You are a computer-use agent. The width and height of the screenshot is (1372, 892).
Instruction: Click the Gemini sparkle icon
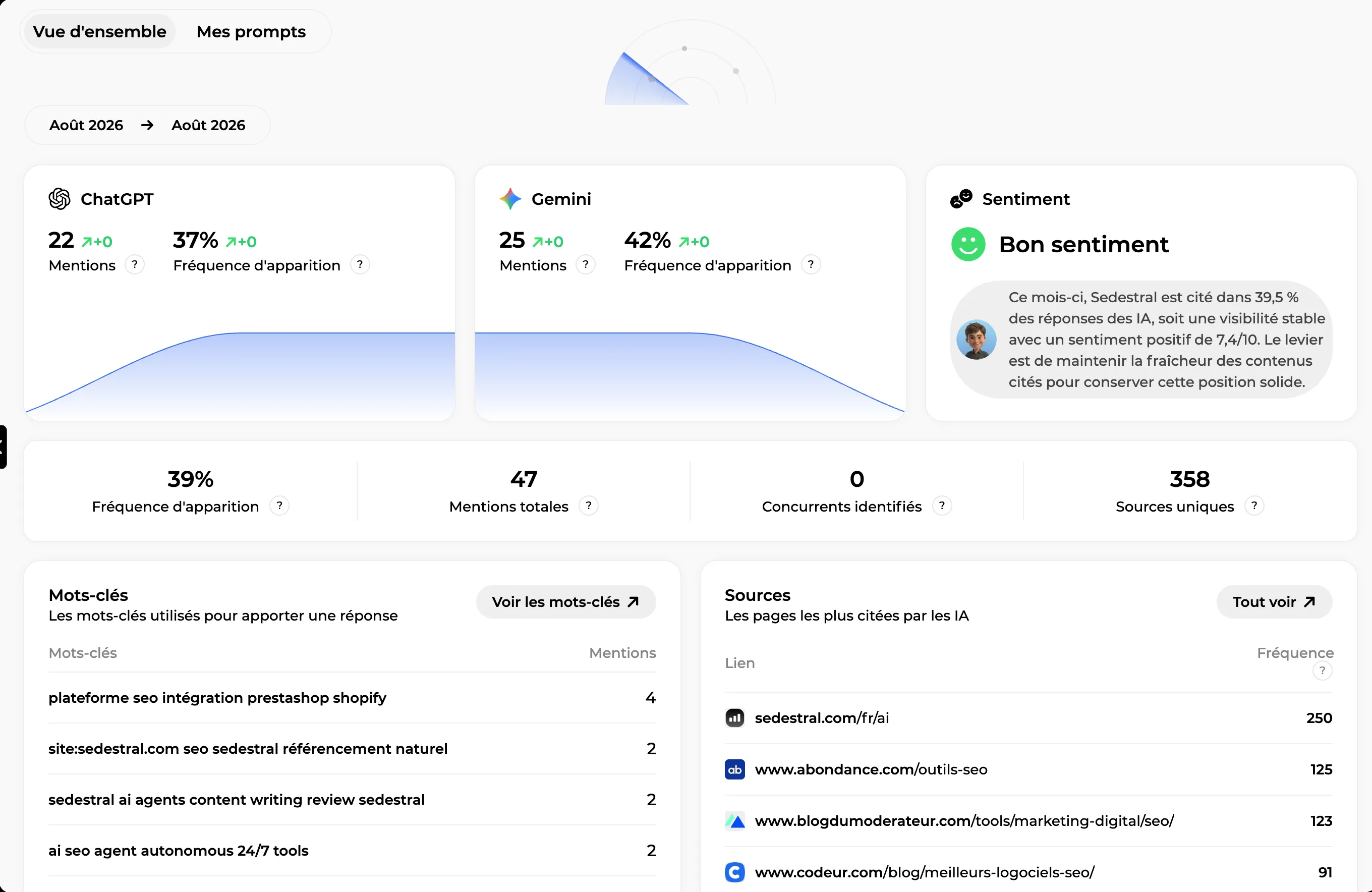coord(510,199)
